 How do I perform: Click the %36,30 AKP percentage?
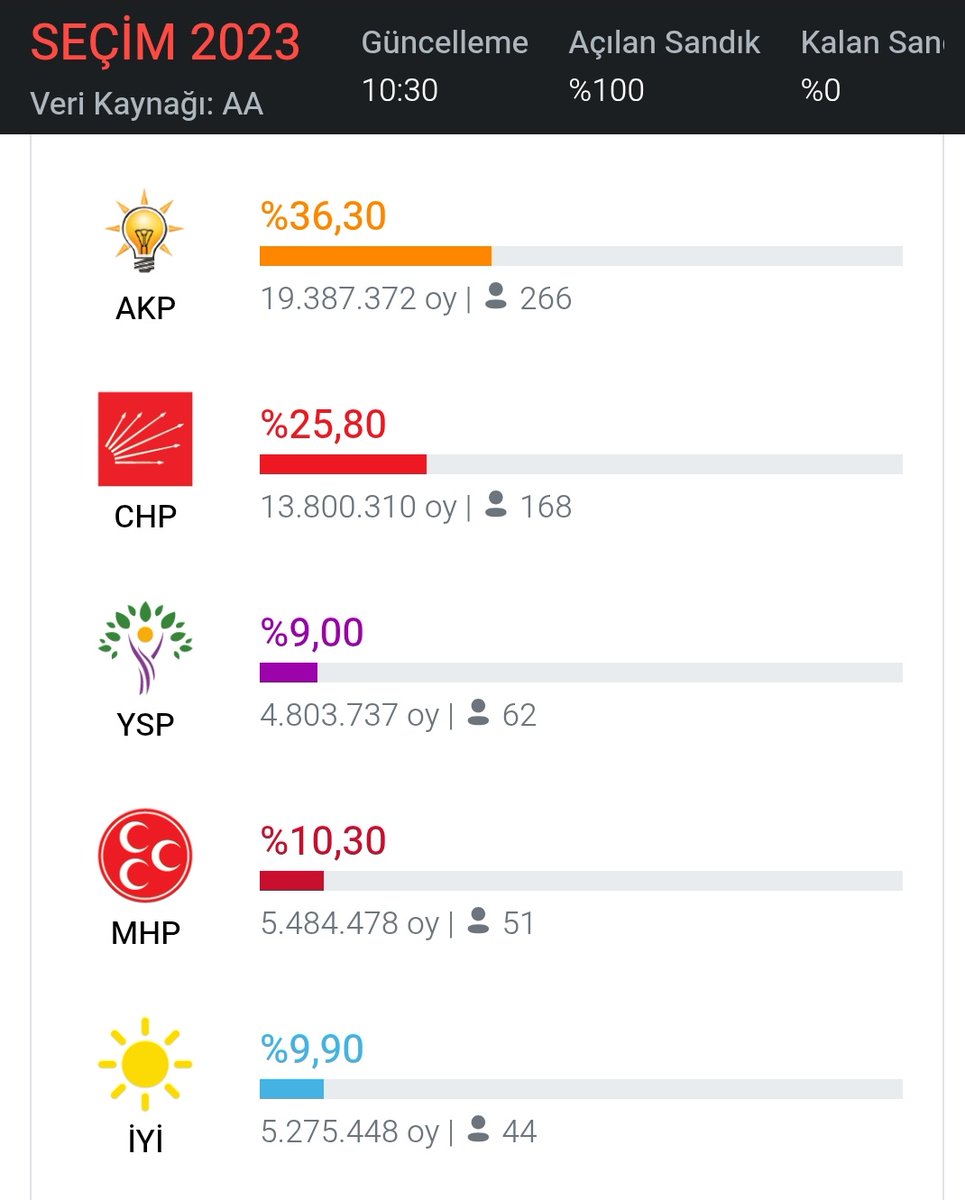point(323,216)
